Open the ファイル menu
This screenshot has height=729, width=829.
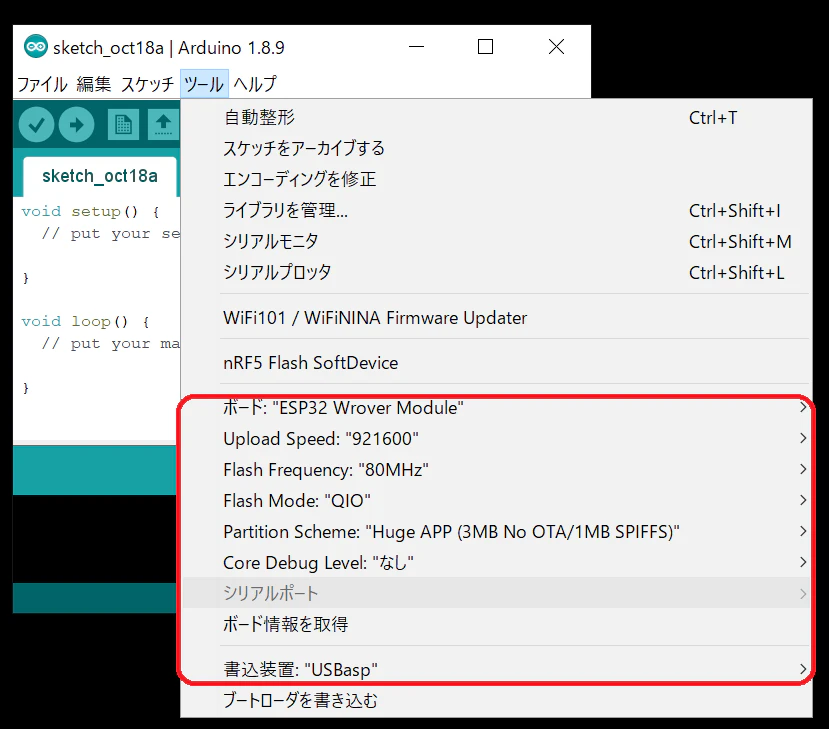42,84
